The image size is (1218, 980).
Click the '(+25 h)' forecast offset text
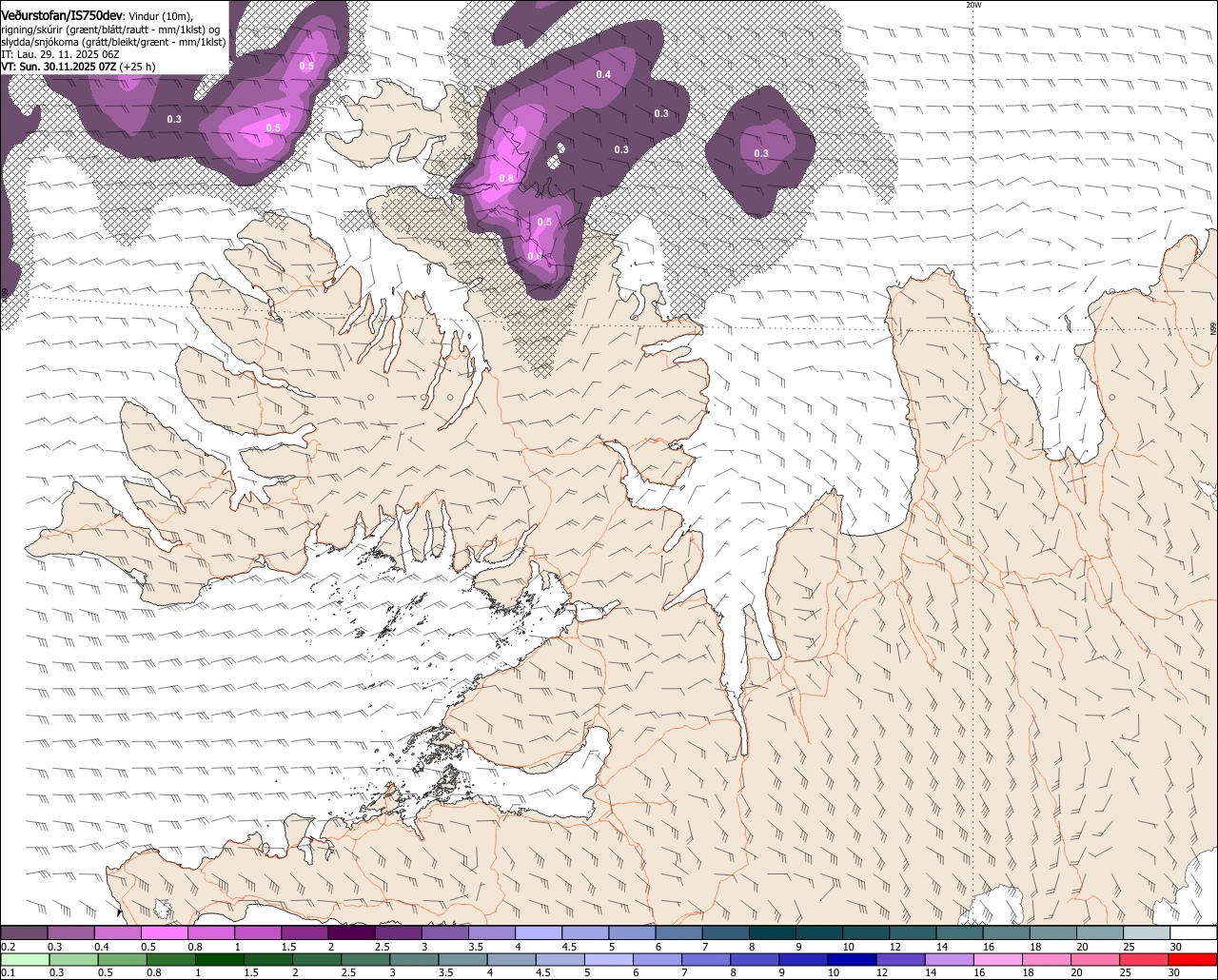pos(138,67)
